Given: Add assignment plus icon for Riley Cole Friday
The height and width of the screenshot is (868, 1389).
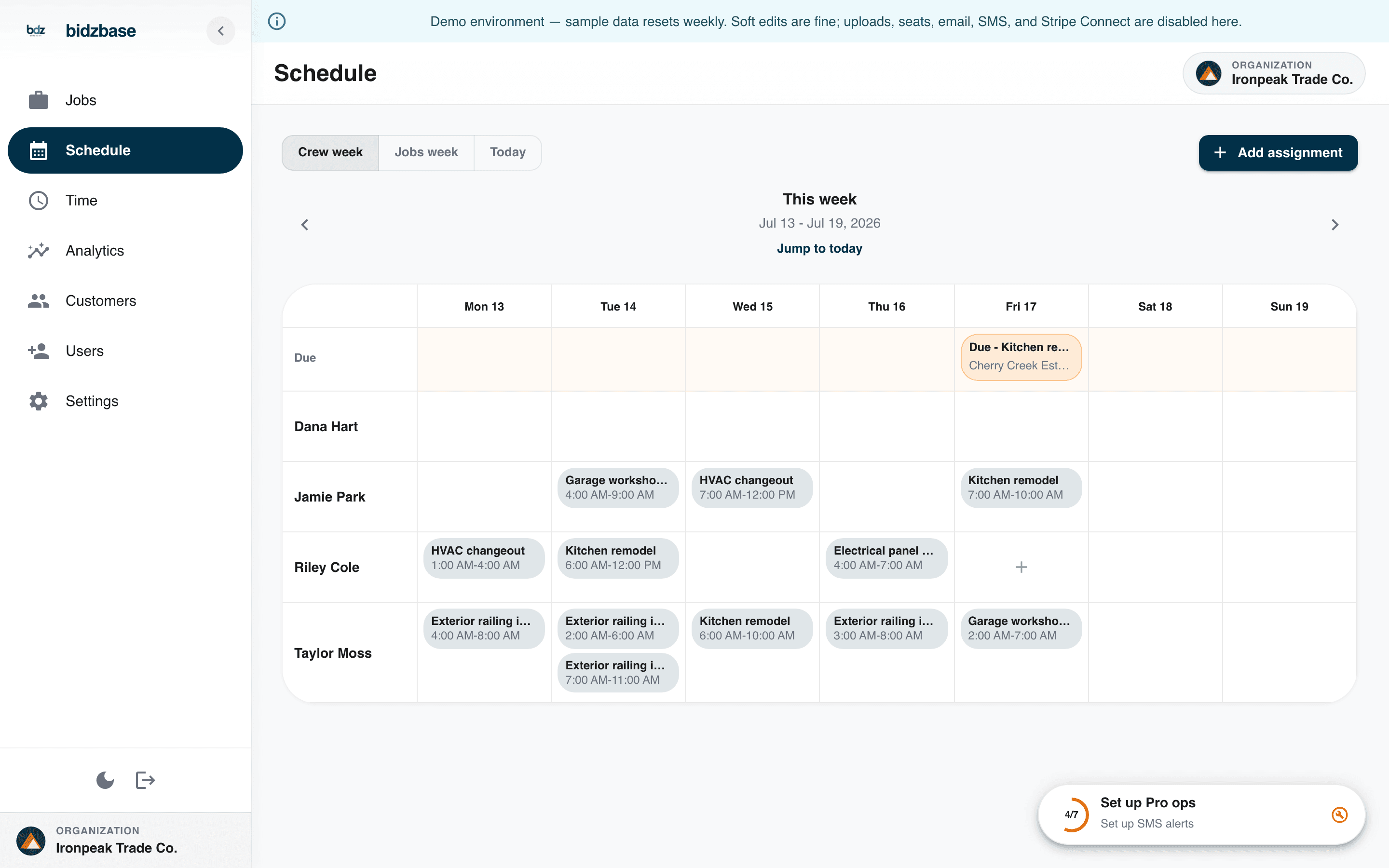Looking at the screenshot, I should (x=1021, y=567).
